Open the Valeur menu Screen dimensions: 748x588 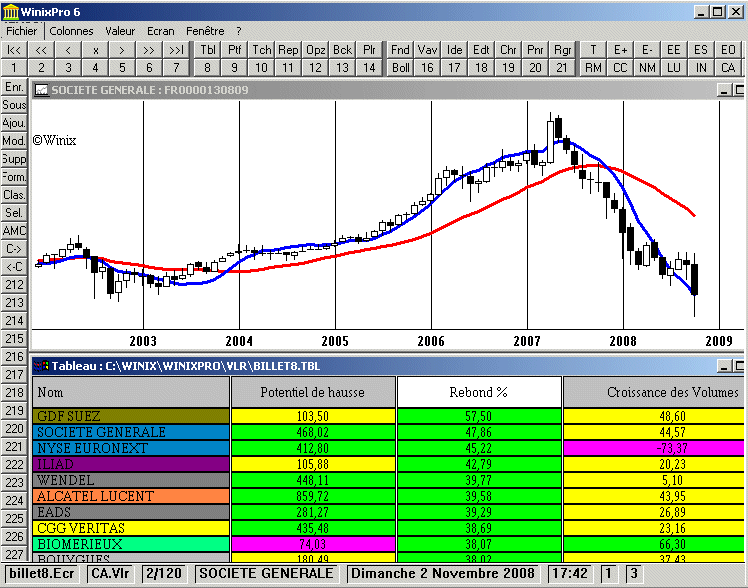tap(120, 31)
